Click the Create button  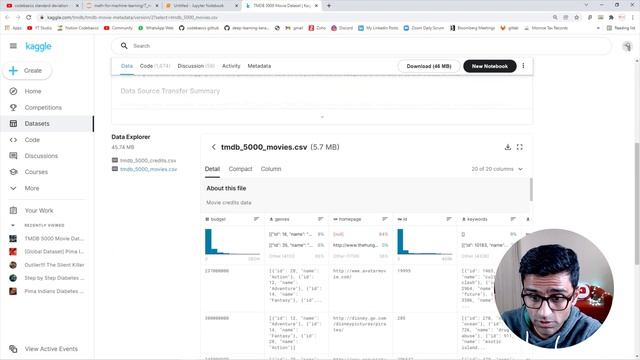(27, 71)
